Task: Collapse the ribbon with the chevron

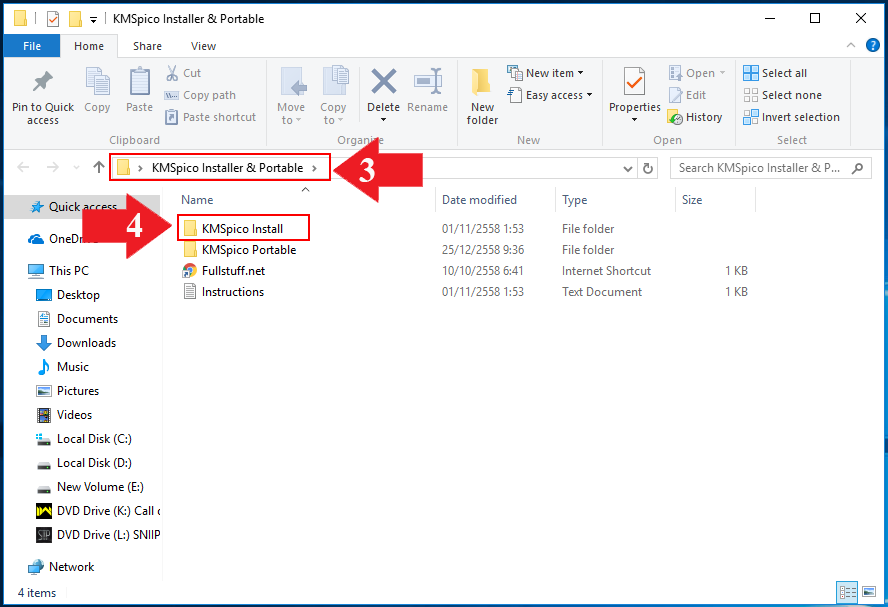Action: click(851, 45)
